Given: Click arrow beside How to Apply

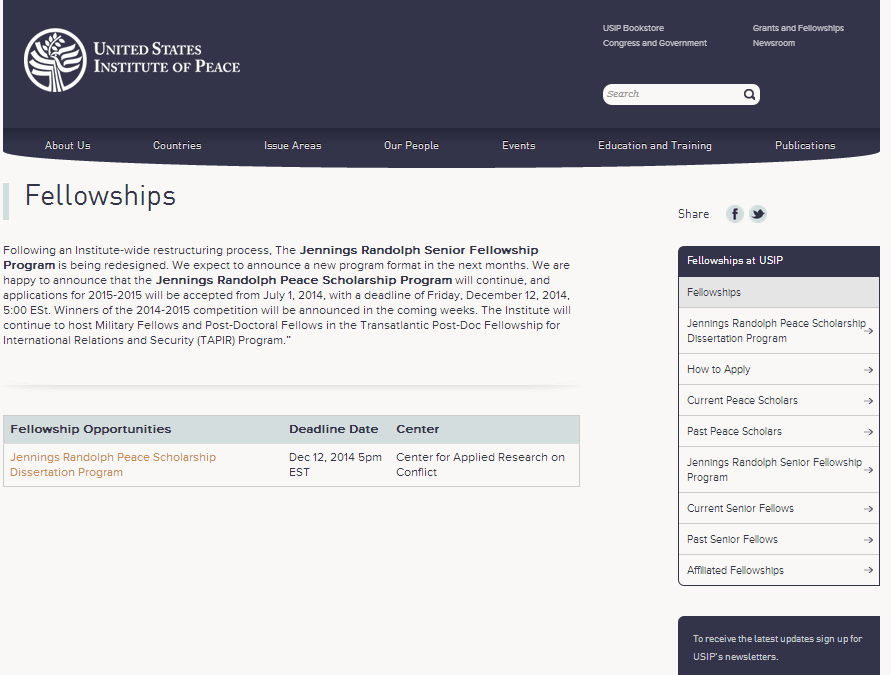Looking at the screenshot, I should coord(869,370).
